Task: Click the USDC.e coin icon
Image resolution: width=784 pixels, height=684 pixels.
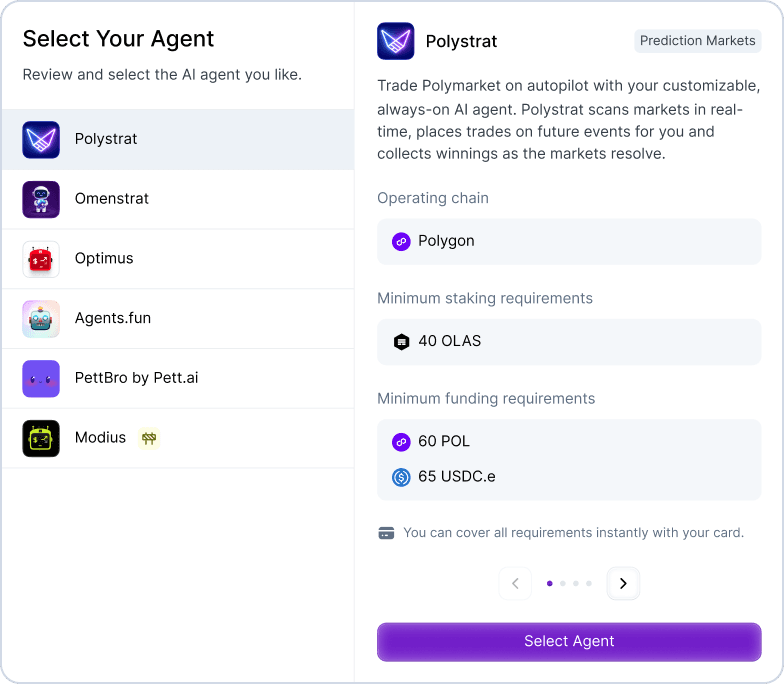Action: pyautogui.click(x=401, y=477)
